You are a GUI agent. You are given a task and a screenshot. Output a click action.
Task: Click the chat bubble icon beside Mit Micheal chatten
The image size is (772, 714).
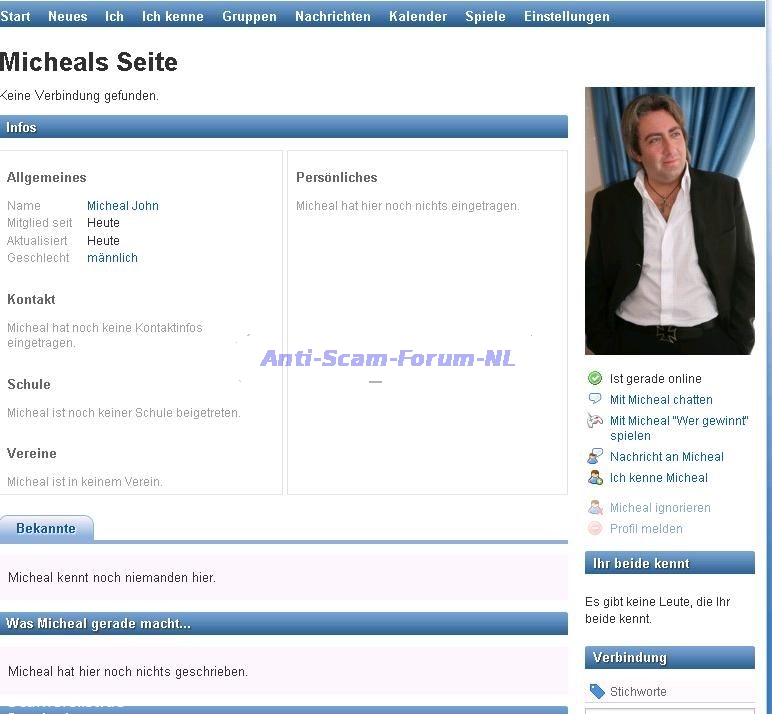(595, 398)
